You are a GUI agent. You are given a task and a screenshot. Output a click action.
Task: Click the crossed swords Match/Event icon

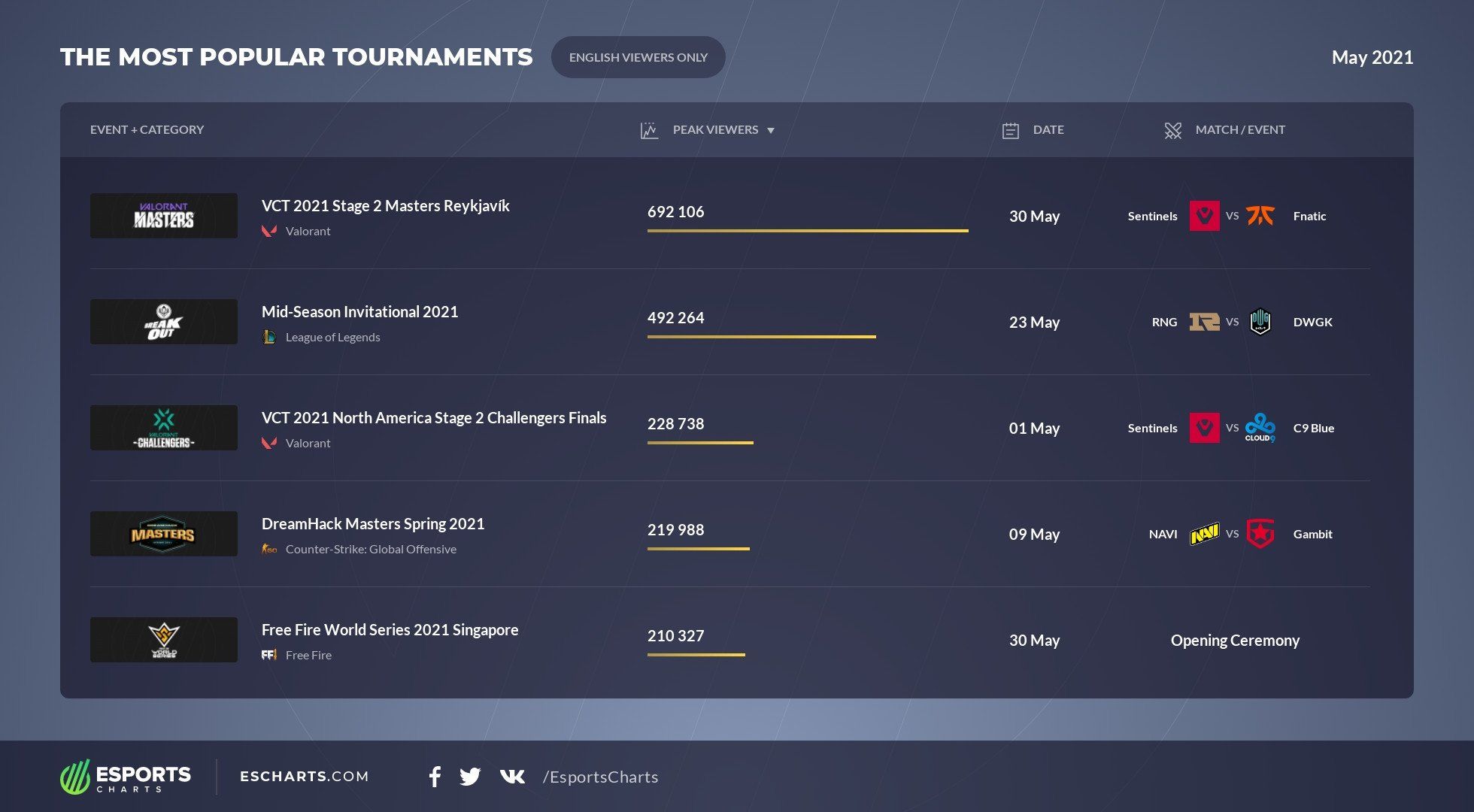tap(1172, 131)
